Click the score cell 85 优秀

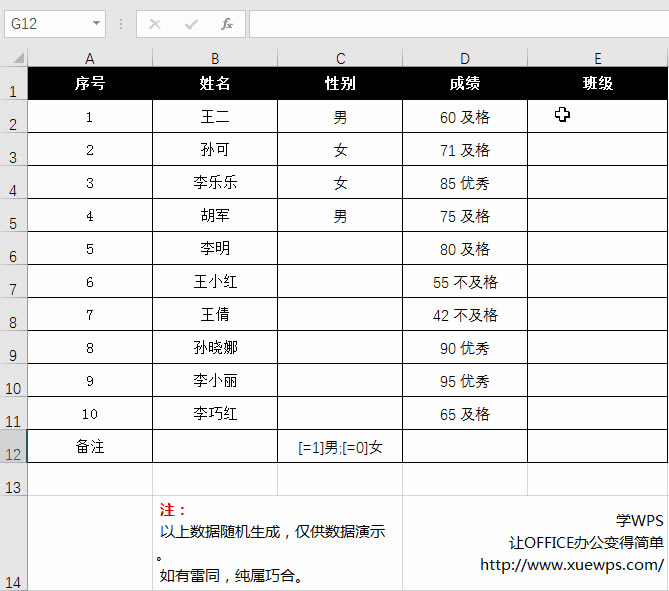(x=465, y=182)
